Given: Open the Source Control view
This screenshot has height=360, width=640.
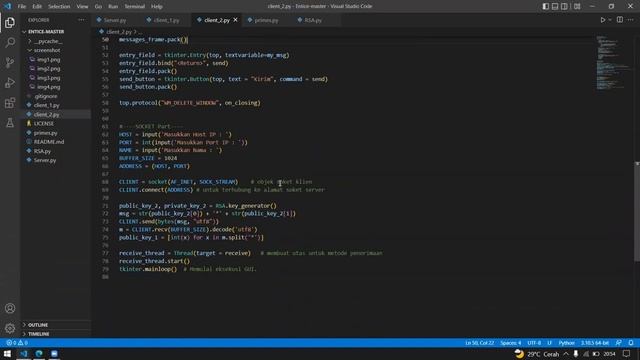Looking at the screenshot, I should tap(10, 62).
